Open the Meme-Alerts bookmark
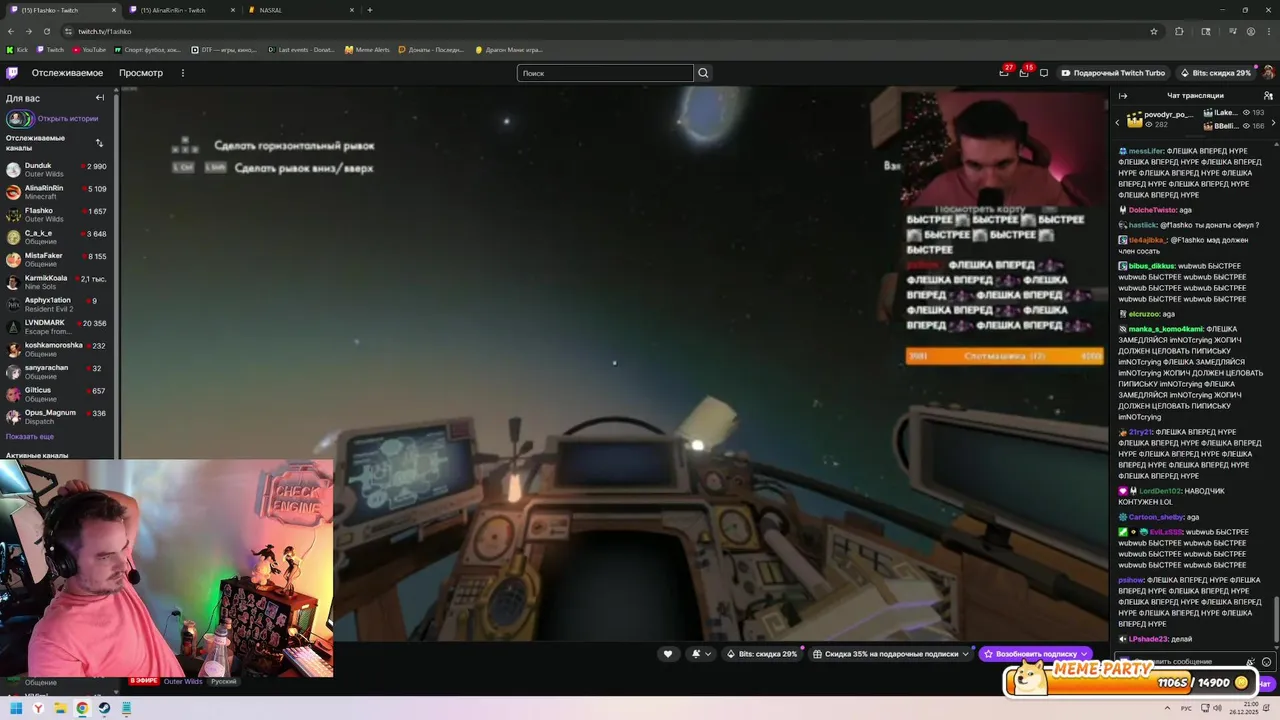Image resolution: width=1280 pixels, height=720 pixels. (367, 49)
